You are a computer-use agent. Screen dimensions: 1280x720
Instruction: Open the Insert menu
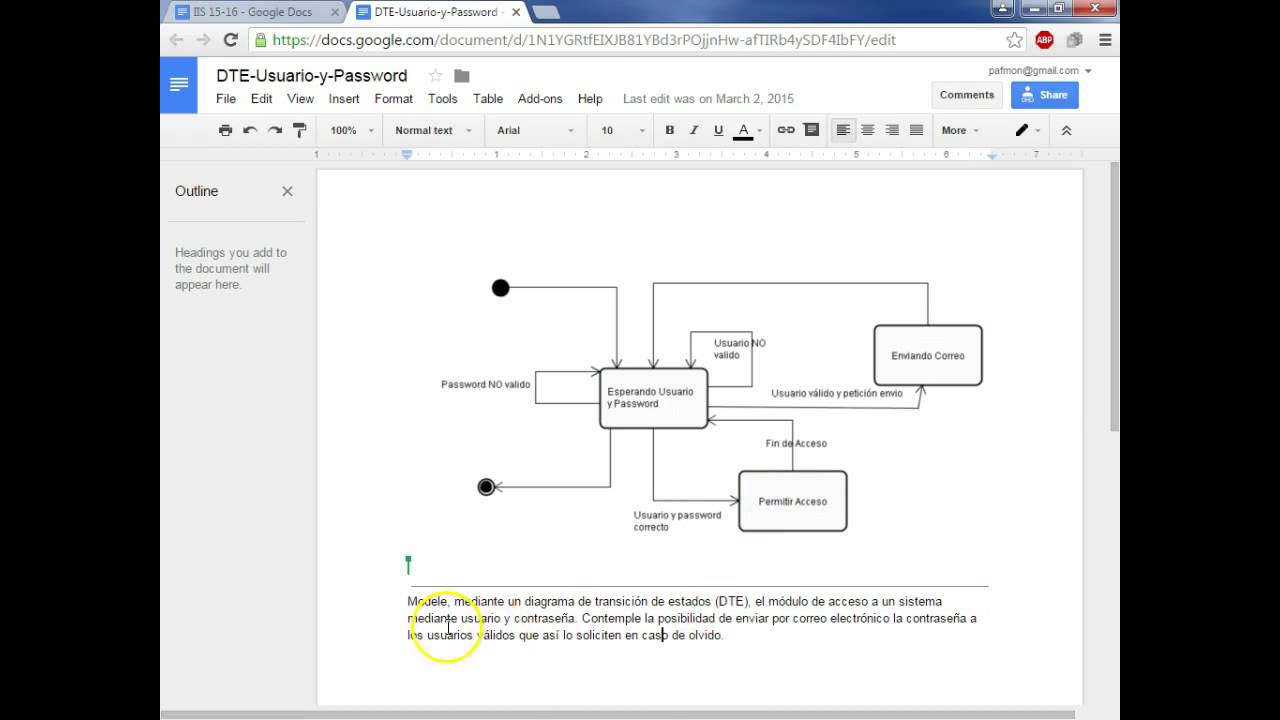[x=344, y=99]
